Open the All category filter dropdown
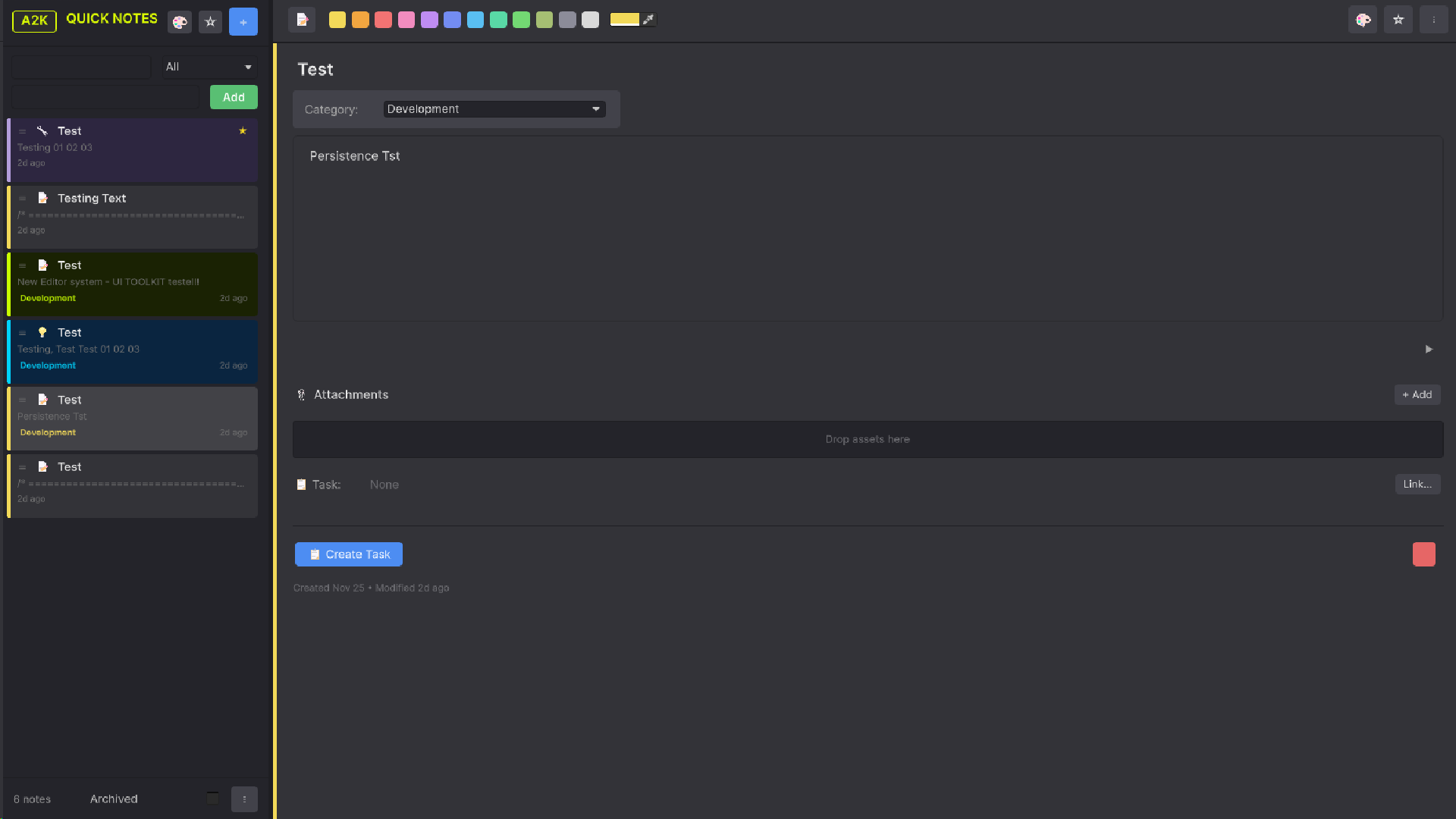 click(209, 67)
